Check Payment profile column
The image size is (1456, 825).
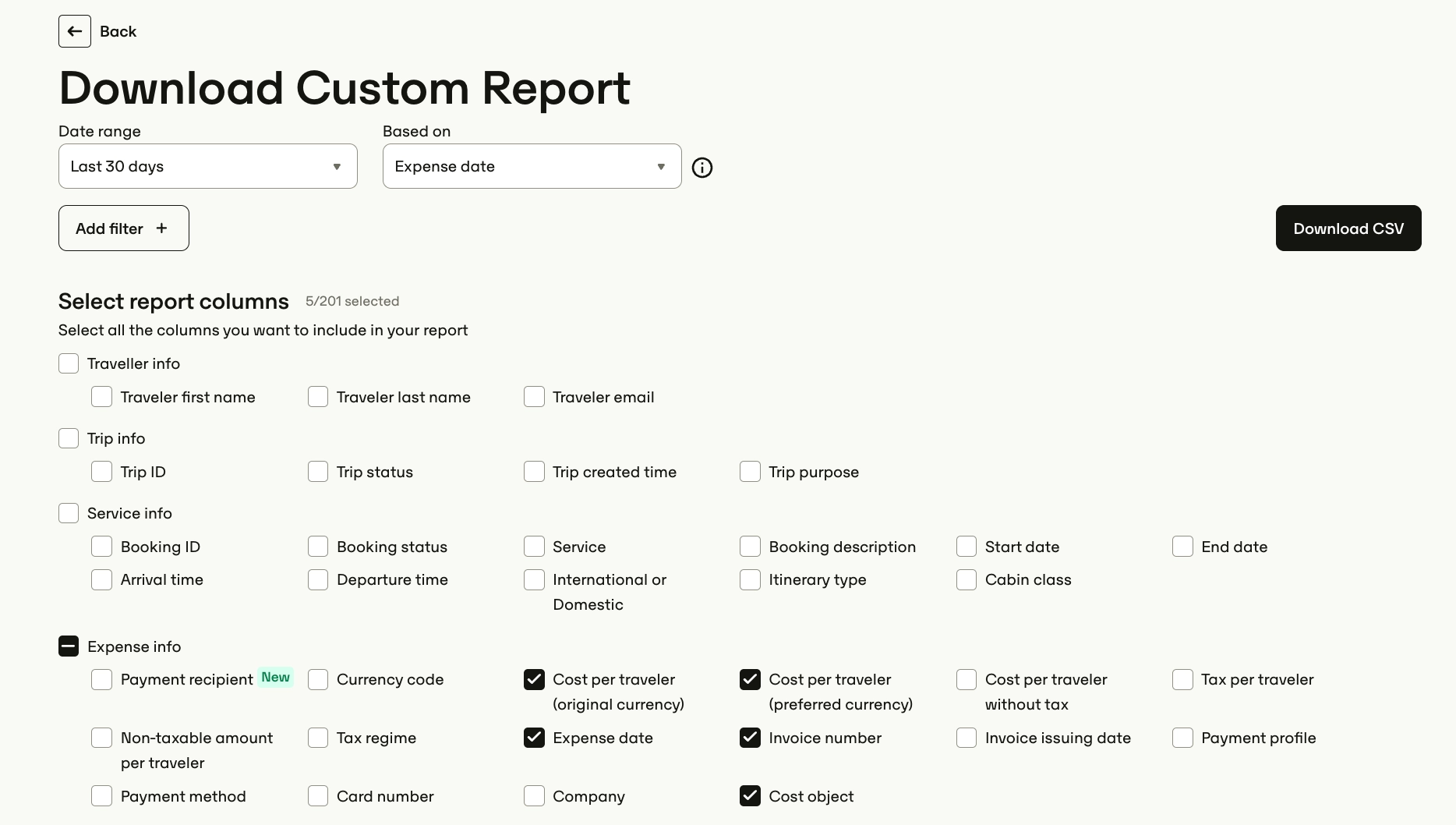pos(1182,738)
